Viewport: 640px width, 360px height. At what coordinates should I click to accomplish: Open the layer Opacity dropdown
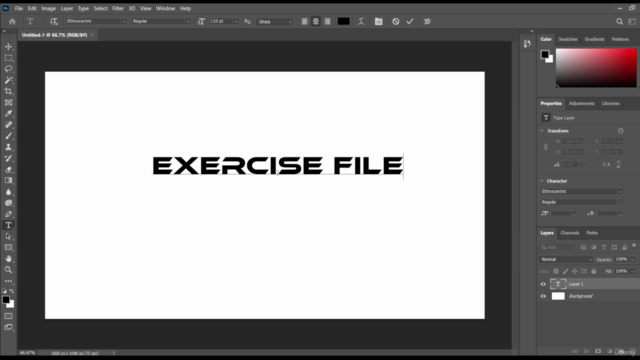click(632, 260)
